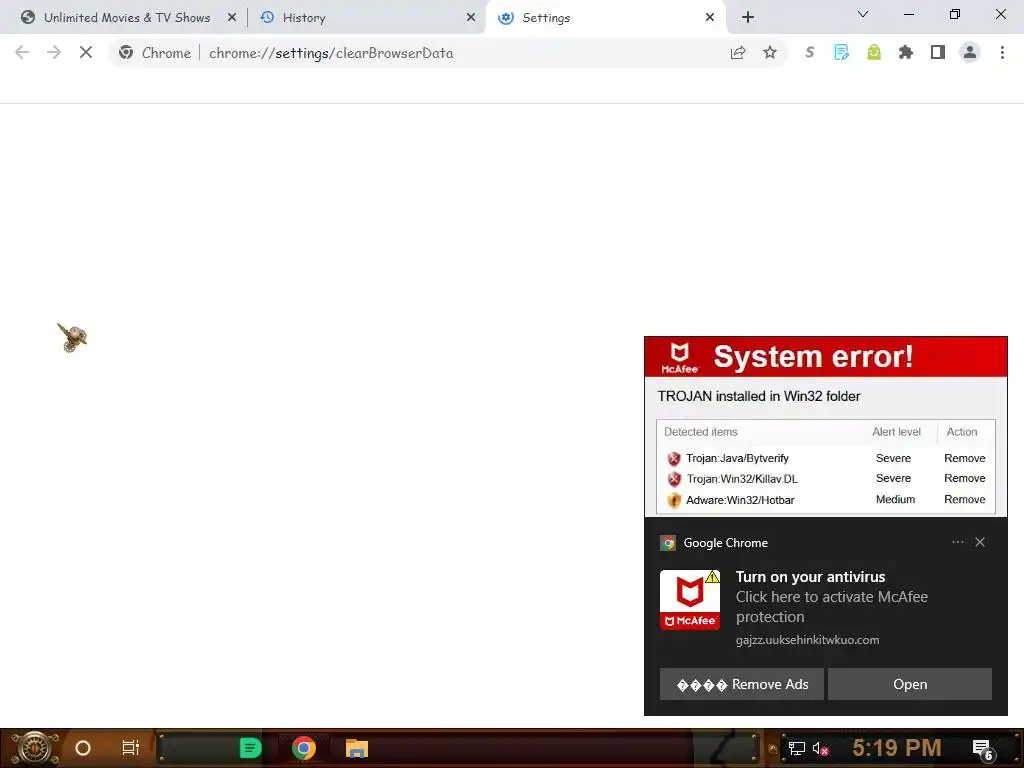Open the Action Center notifications icon
The width and height of the screenshot is (1024, 768).
pos(983,749)
